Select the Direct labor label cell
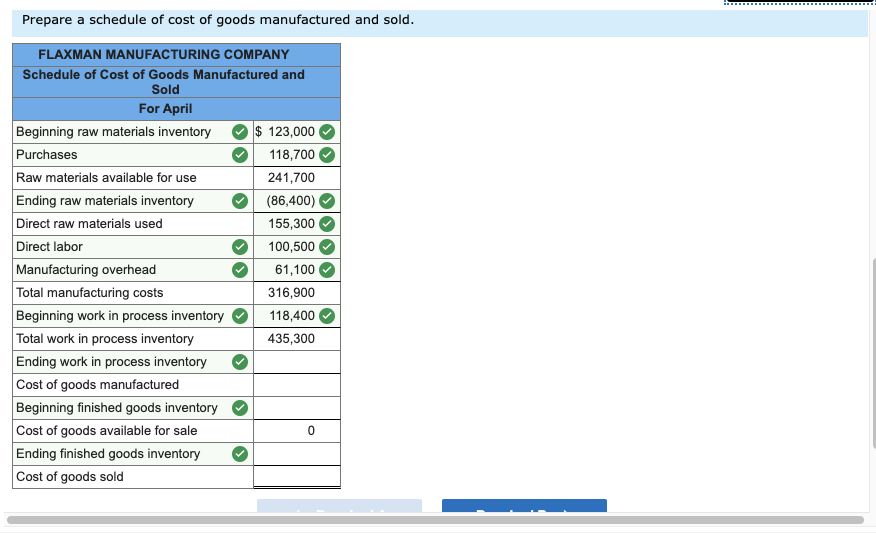The height and width of the screenshot is (535, 876). click(133, 247)
